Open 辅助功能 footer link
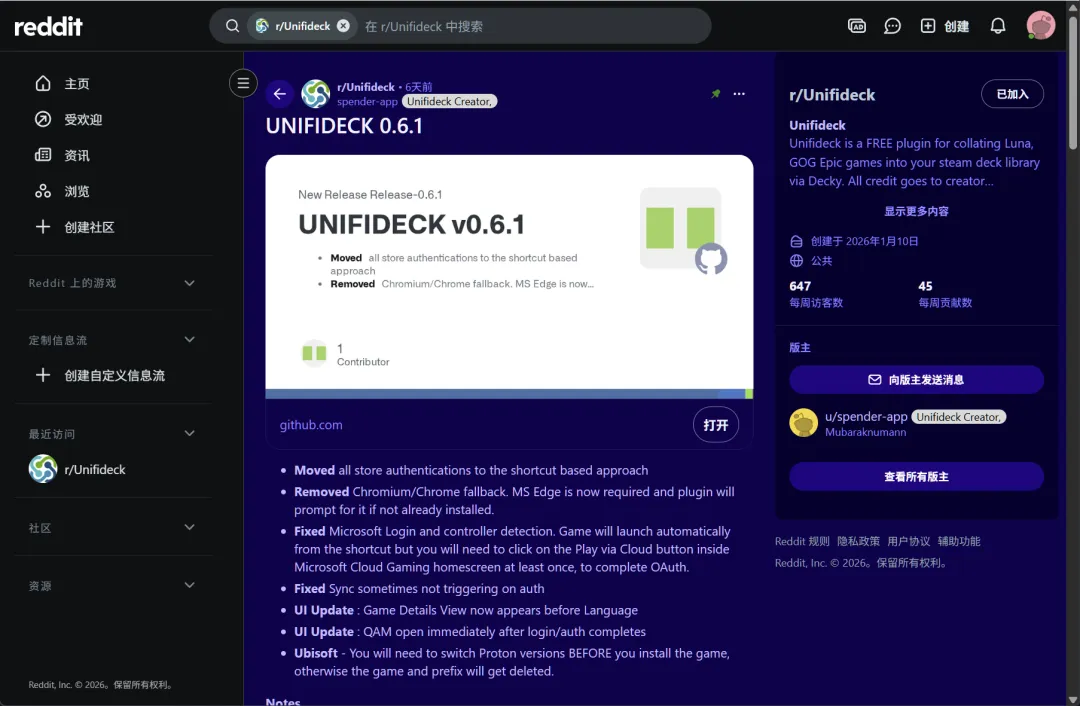Viewport: 1080px width, 706px height. (959, 541)
